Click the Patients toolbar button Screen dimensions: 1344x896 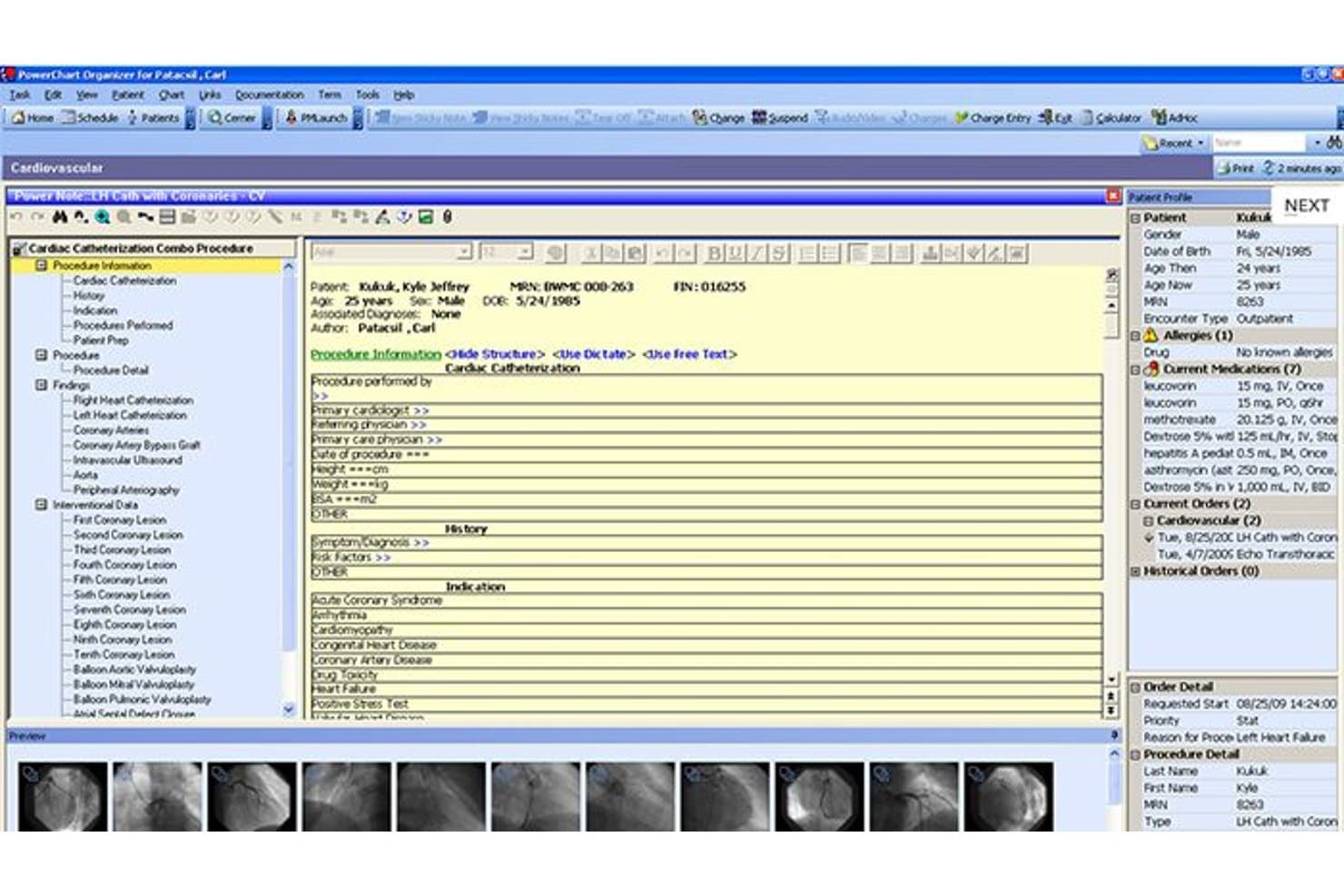coord(153,118)
